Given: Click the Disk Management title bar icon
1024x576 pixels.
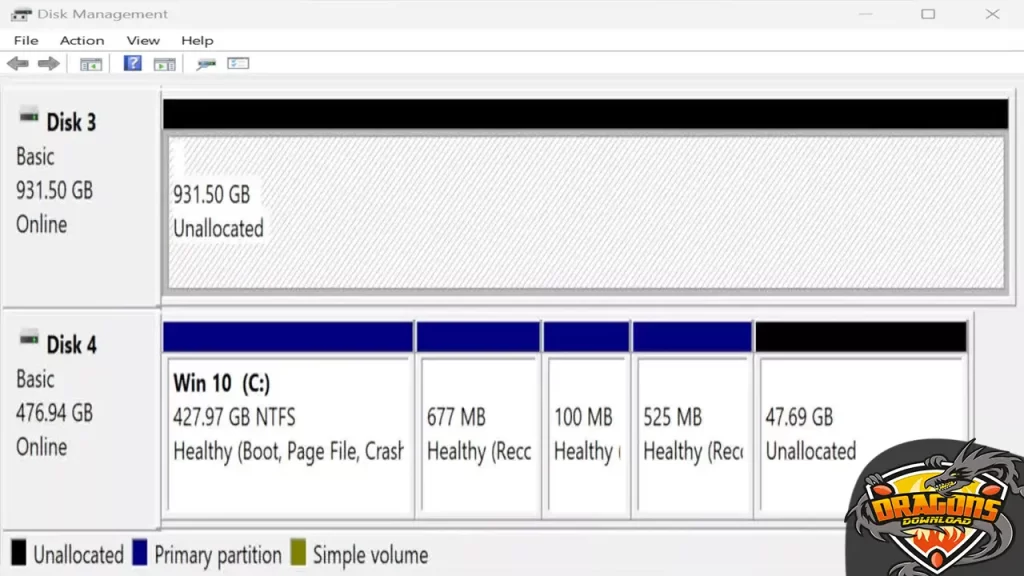Looking at the screenshot, I should tap(21, 14).
